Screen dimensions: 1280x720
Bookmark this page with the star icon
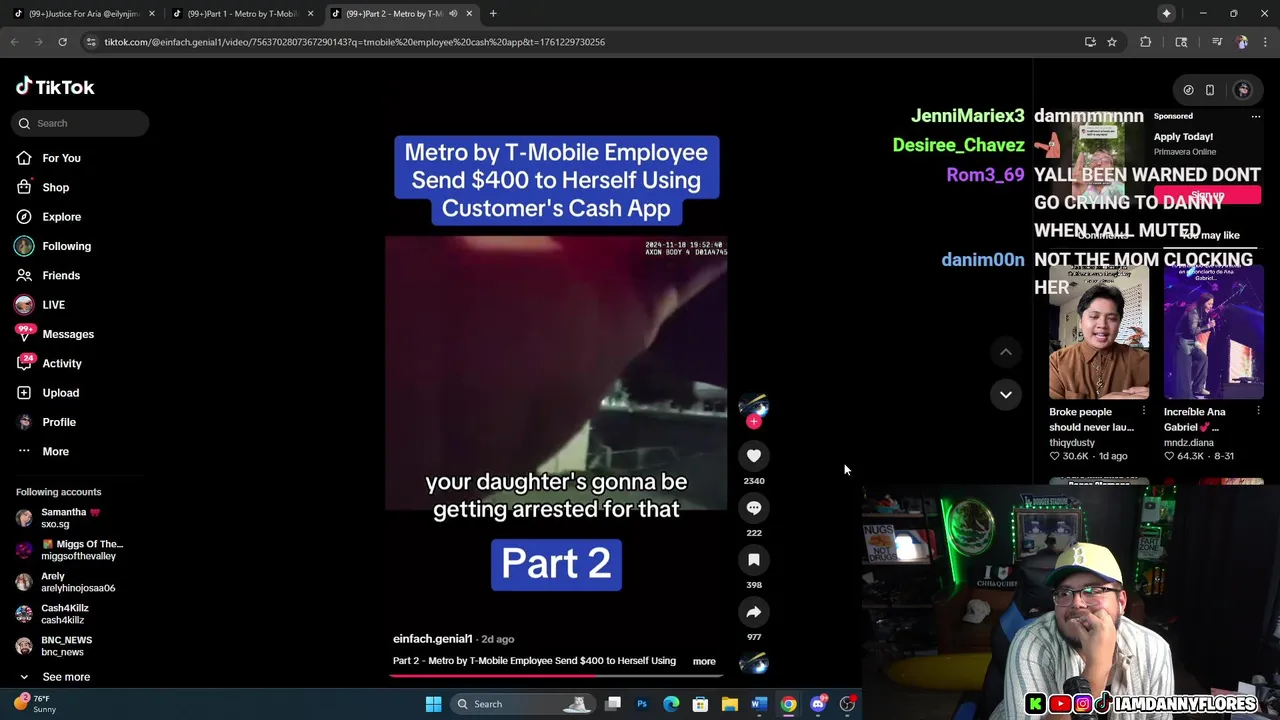[1112, 42]
